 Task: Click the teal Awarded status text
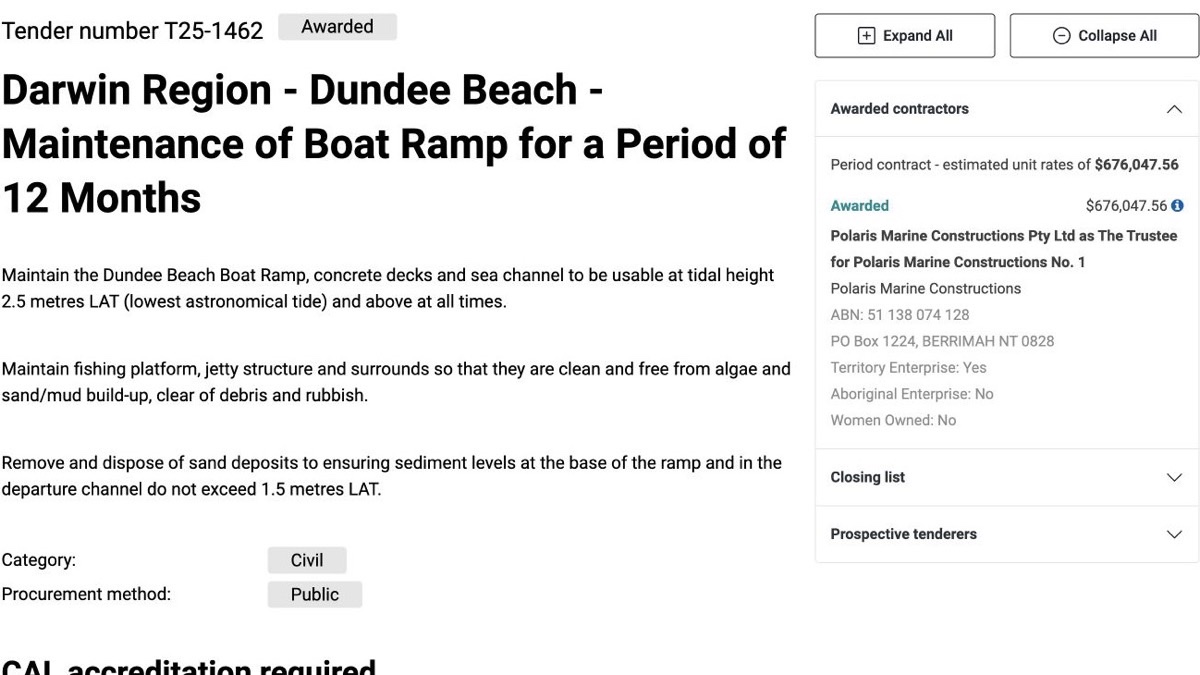pos(860,206)
